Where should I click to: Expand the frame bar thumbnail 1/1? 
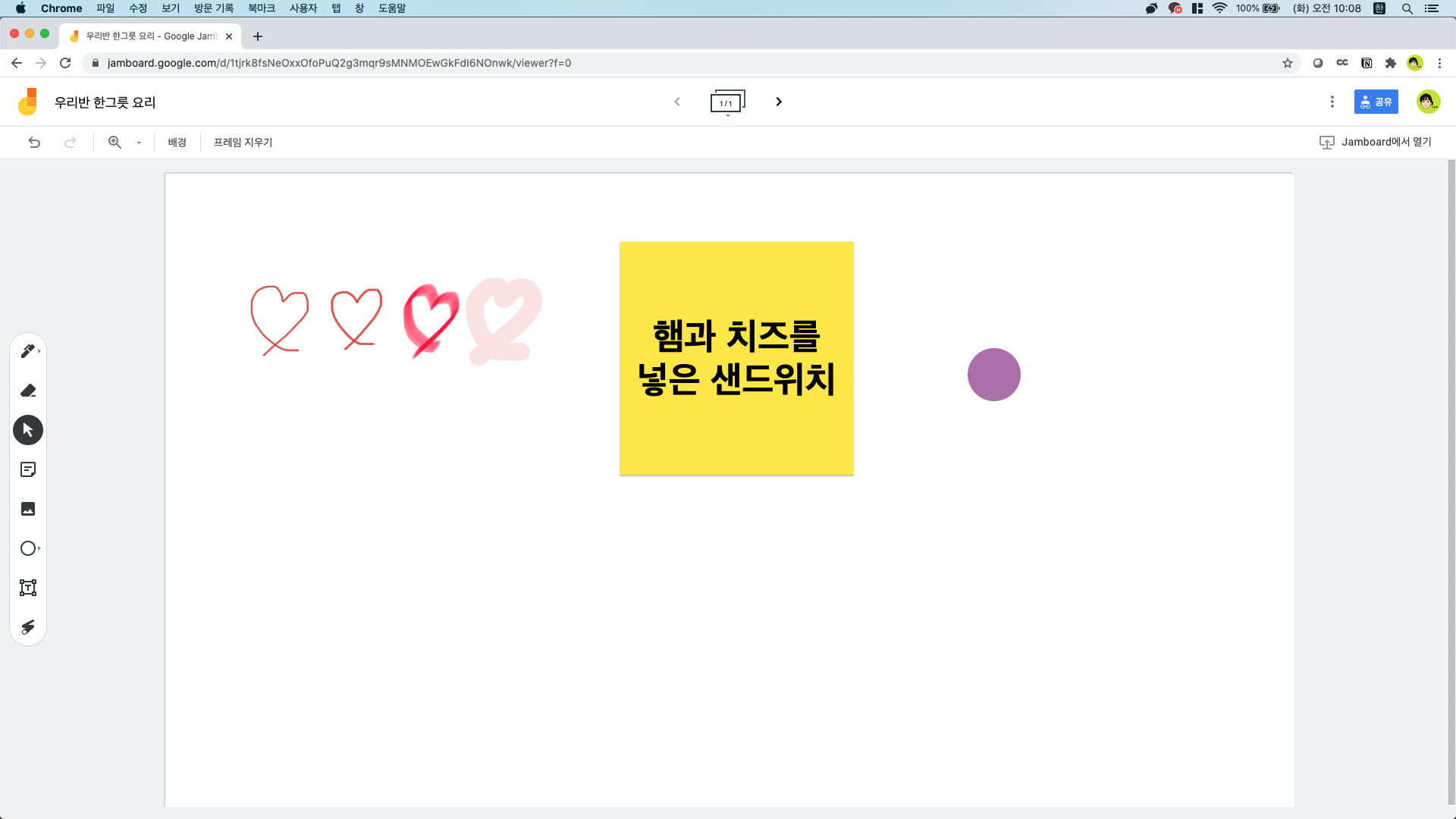(x=727, y=102)
